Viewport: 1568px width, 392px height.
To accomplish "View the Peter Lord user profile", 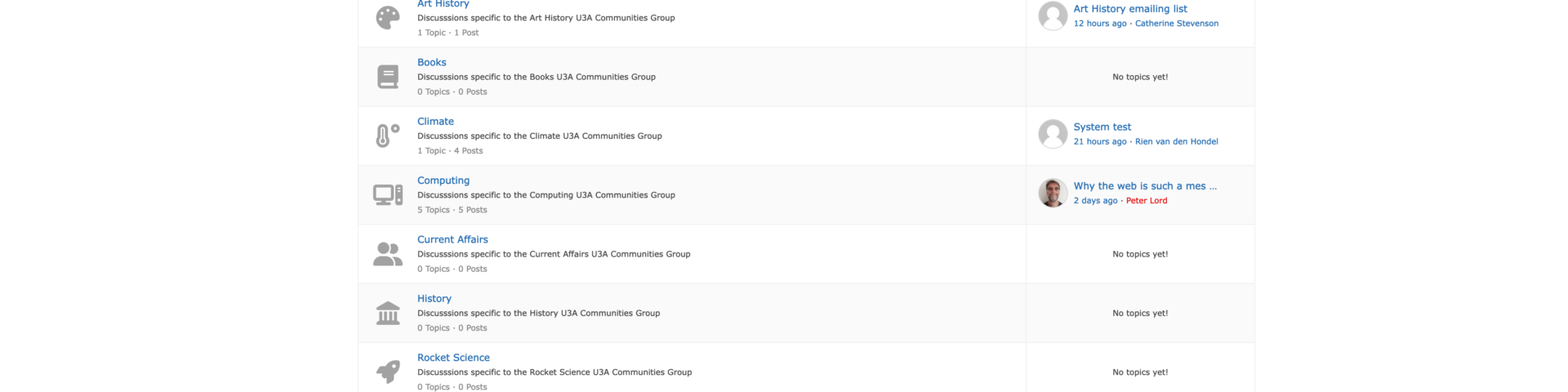I will (x=1146, y=200).
